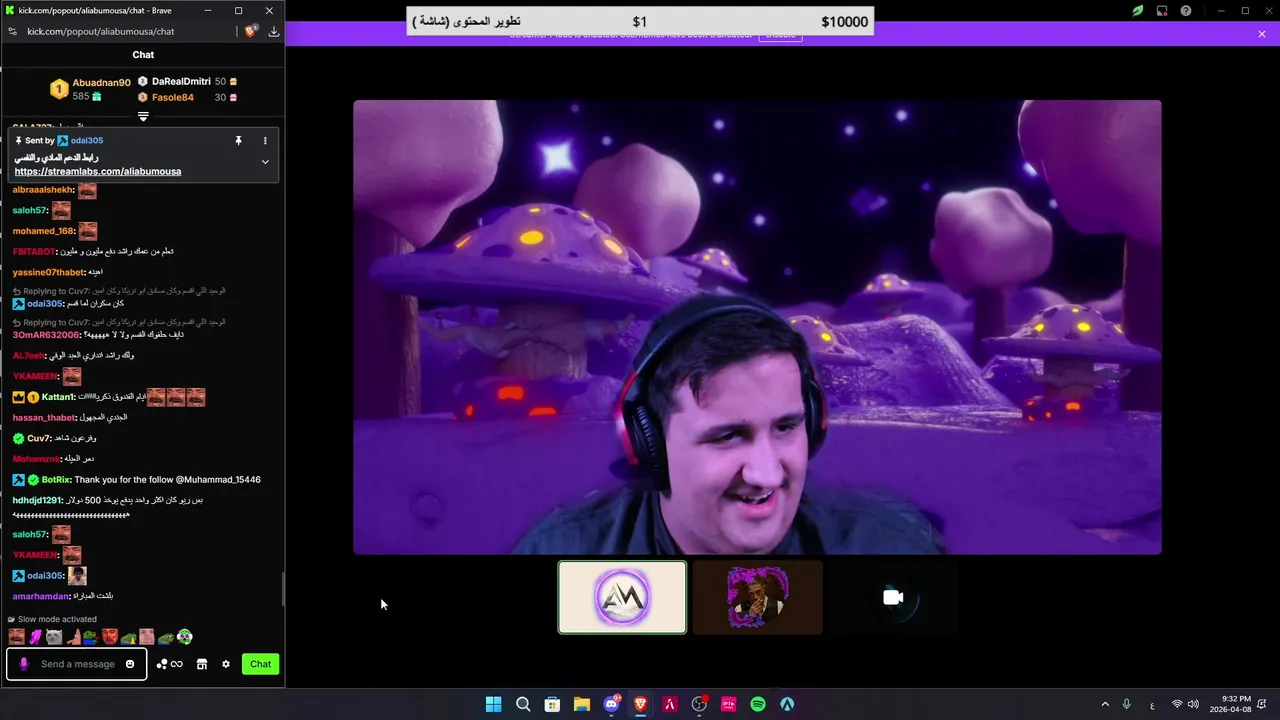Focus the Send a message field
1280x720 pixels.
[x=78, y=664]
